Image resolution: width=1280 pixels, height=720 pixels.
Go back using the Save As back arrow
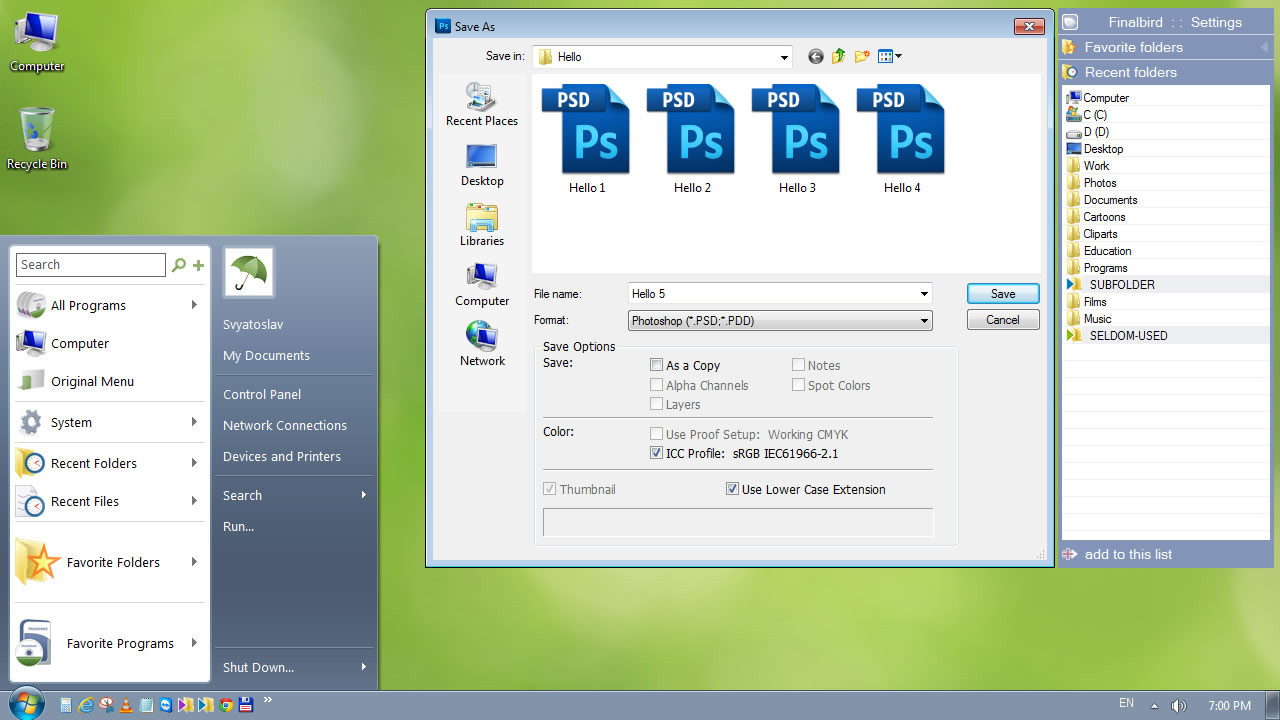point(816,57)
